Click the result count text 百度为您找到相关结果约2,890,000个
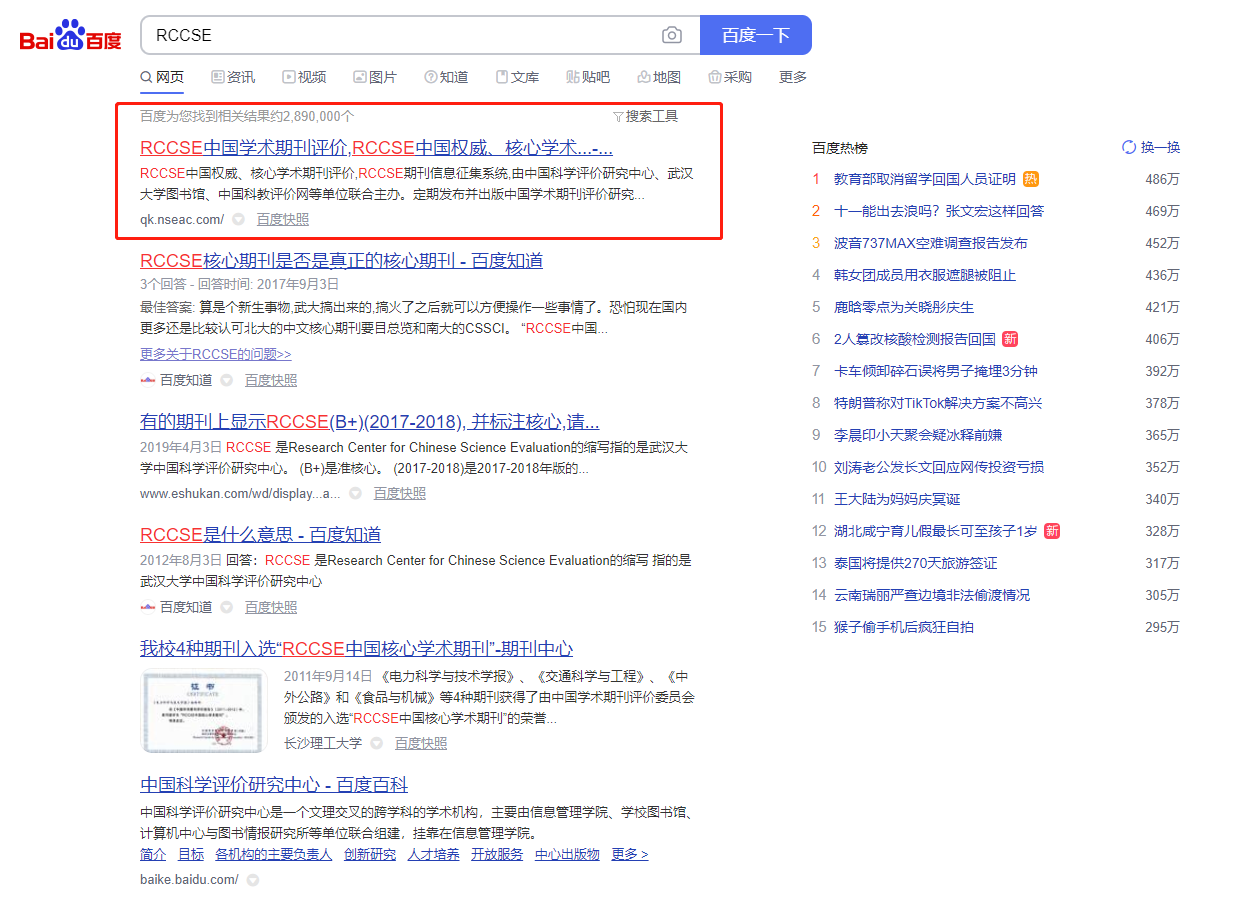This screenshot has height=909, width=1251. point(247,116)
